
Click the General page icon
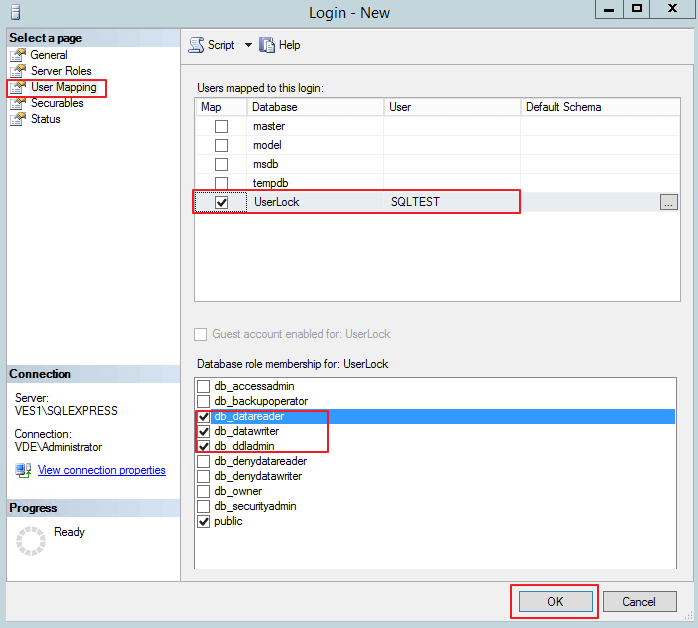tap(18, 55)
